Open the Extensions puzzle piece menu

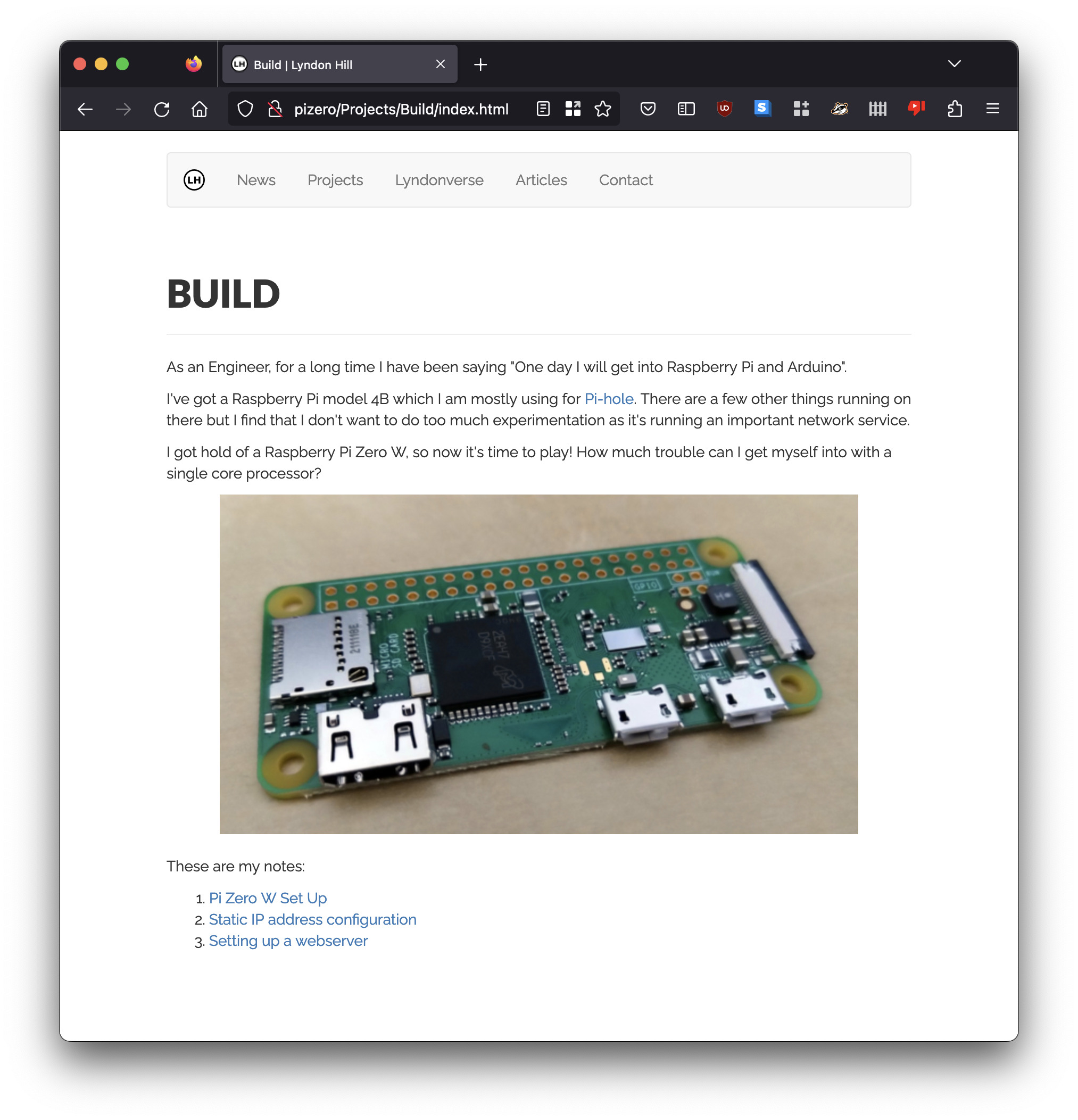954,109
